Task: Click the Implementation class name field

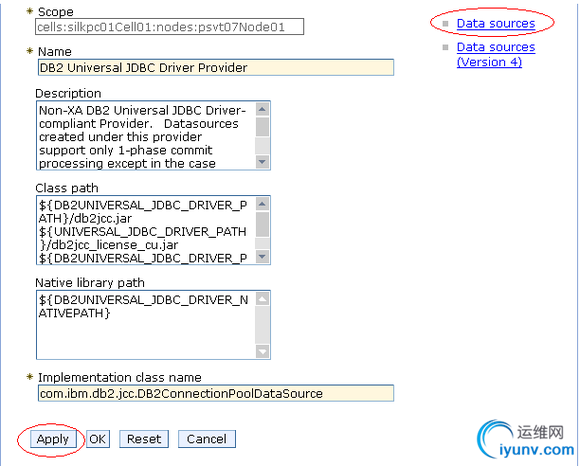Action: tap(216, 393)
